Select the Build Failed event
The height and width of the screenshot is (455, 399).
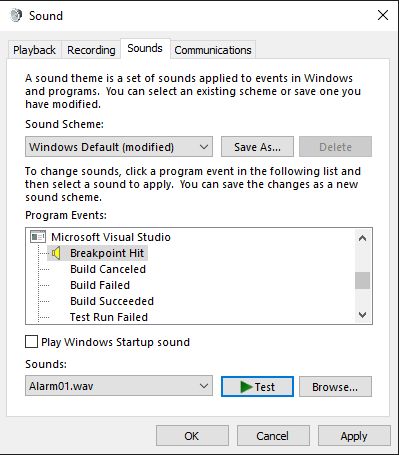click(x=100, y=285)
